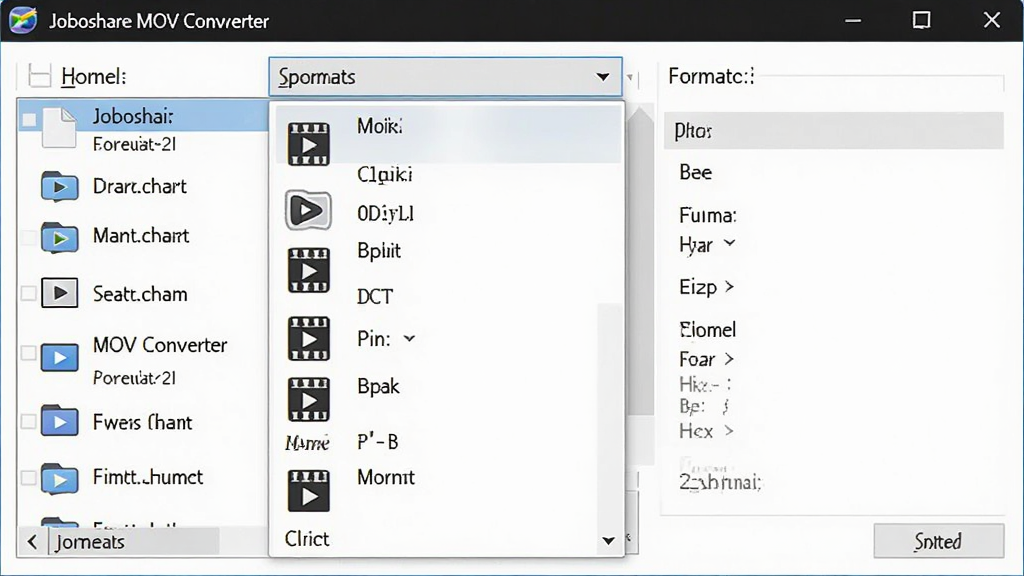Expand the Hyar dropdown chevron
The height and width of the screenshot is (576, 1024).
pos(730,244)
